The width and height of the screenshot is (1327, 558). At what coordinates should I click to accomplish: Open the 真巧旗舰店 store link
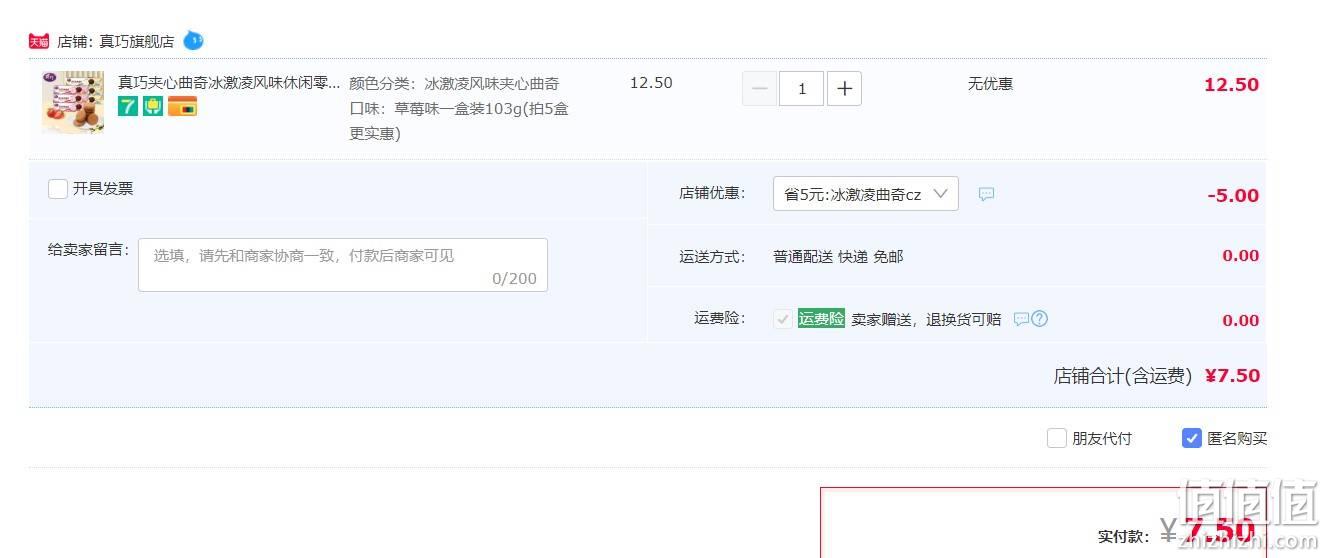click(136, 41)
